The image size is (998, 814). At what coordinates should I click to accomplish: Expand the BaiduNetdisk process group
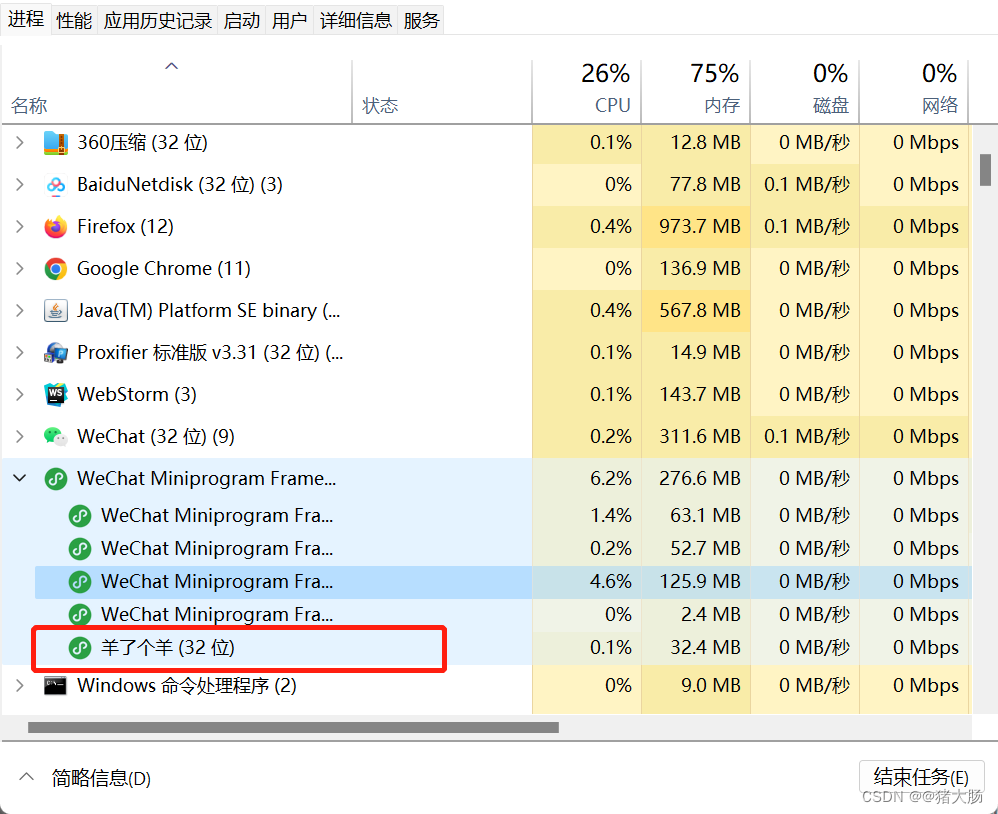coord(20,185)
